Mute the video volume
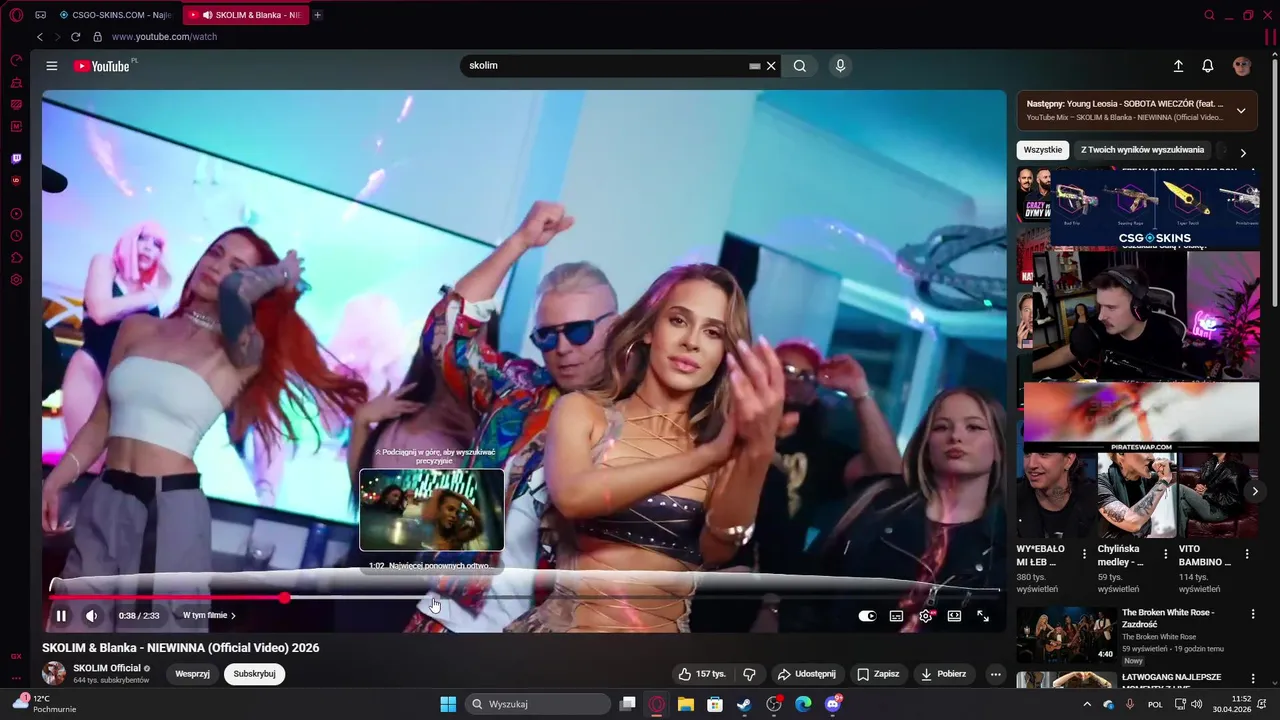Image resolution: width=1280 pixels, height=720 pixels. tap(91, 616)
